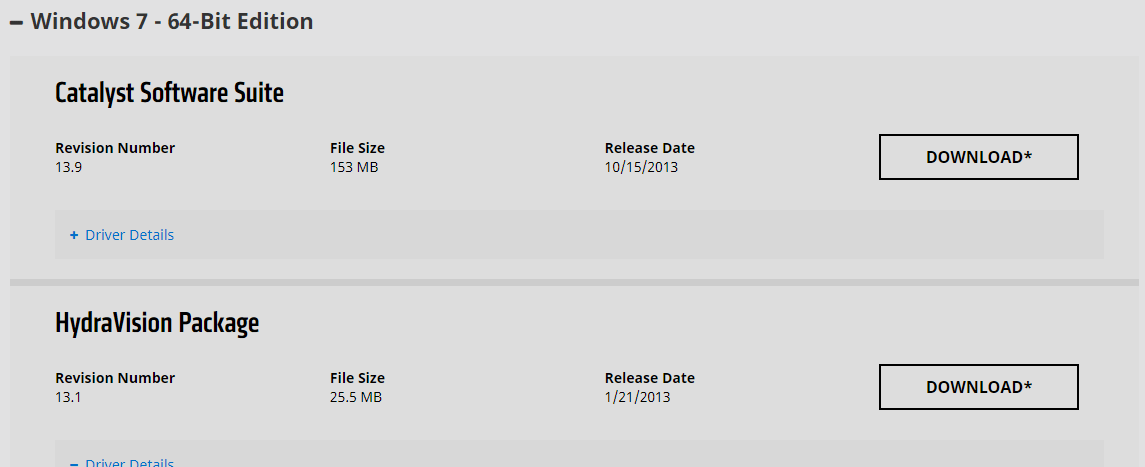Click HydraVision's Release Date label

(649, 378)
